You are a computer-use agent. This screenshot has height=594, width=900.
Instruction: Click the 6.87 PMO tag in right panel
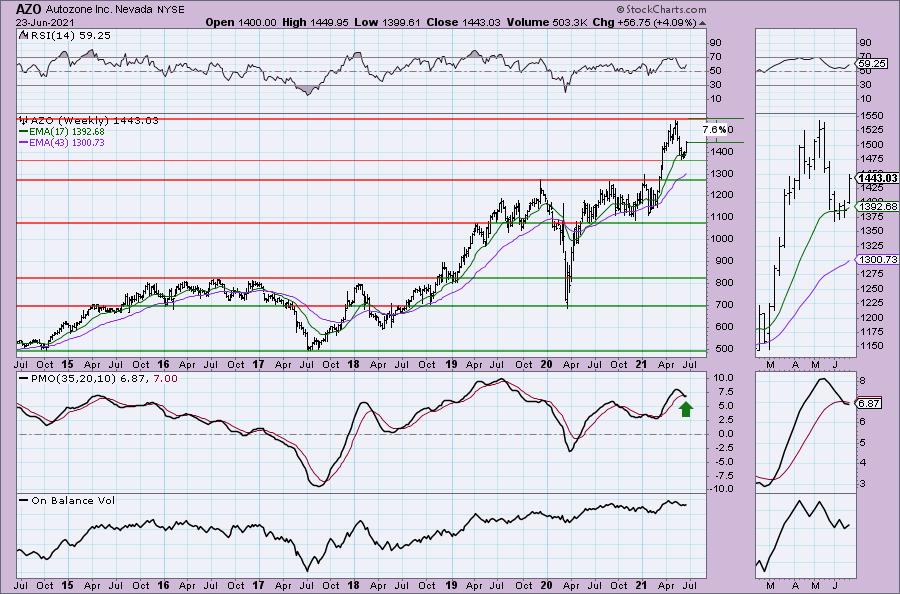869,403
